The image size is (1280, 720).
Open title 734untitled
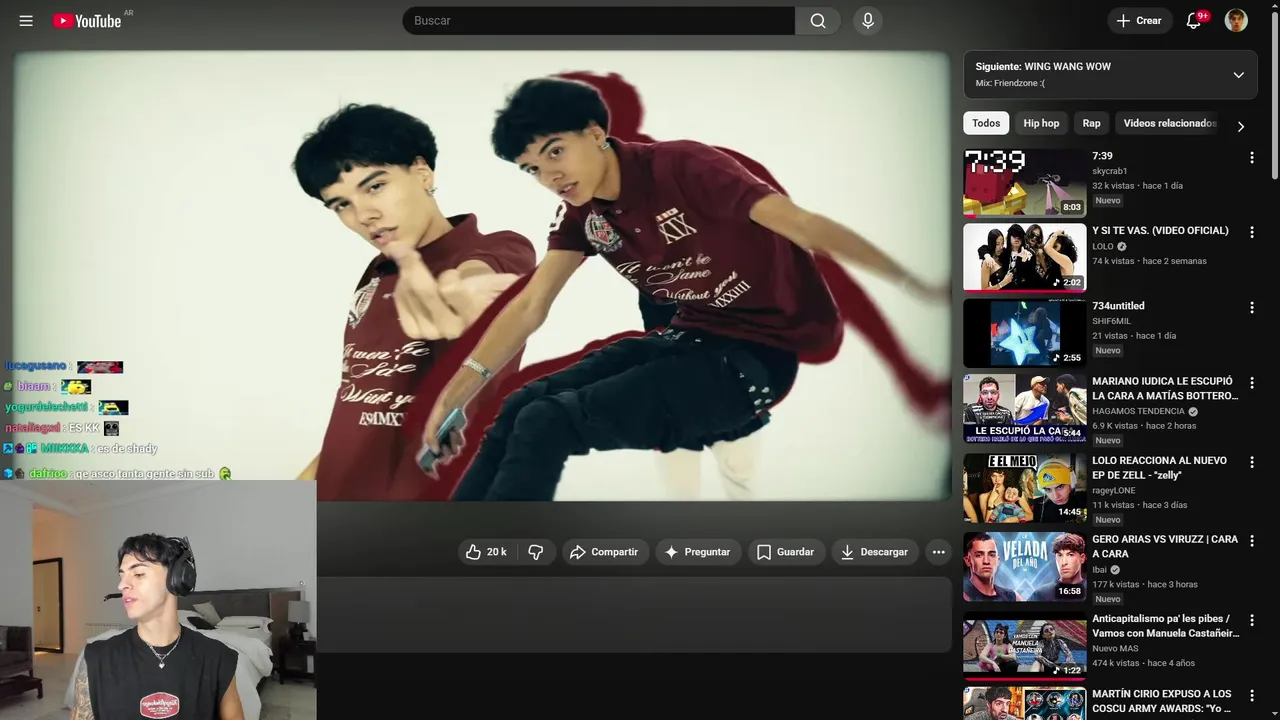(1118, 306)
